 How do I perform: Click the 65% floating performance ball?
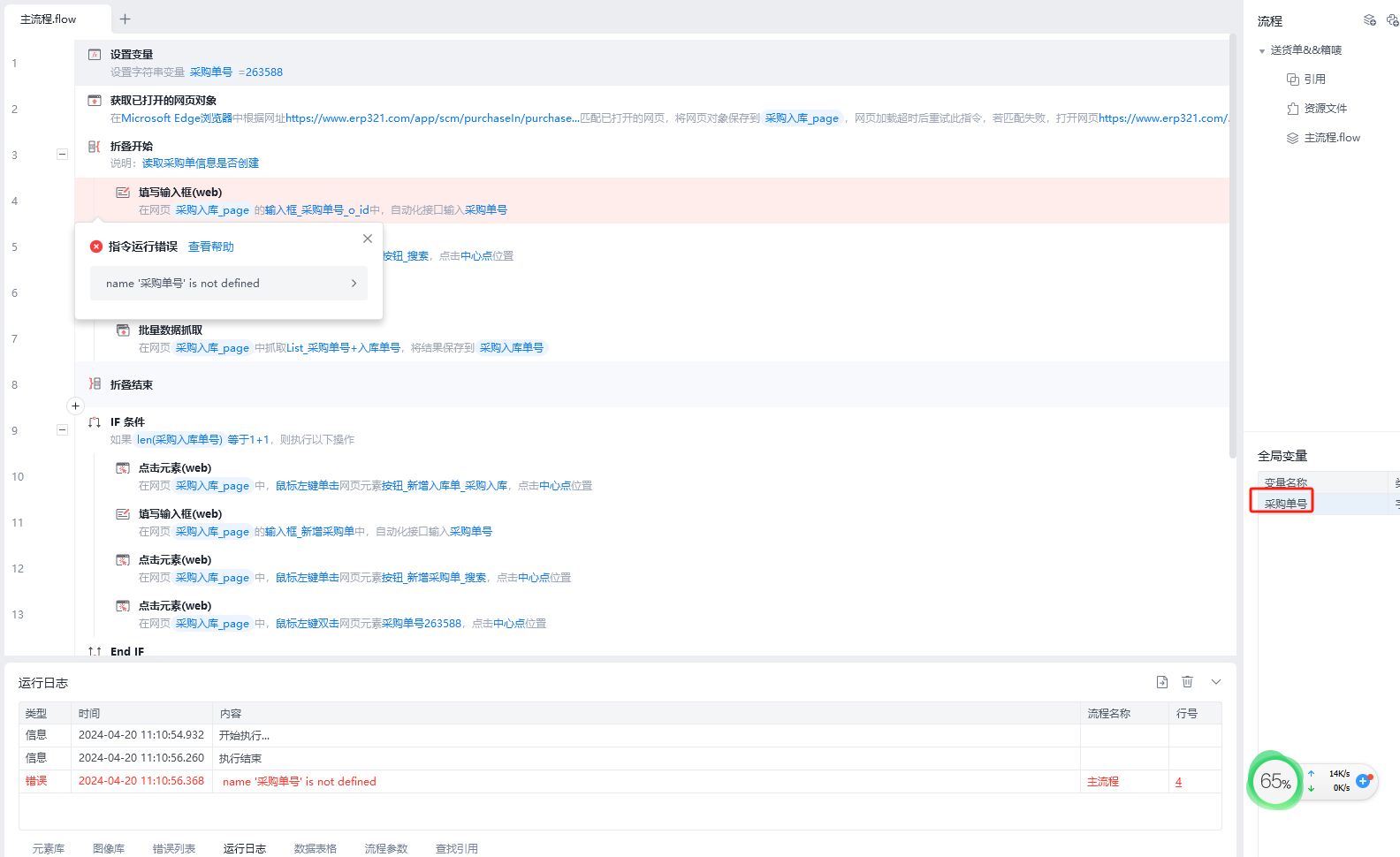1274,781
